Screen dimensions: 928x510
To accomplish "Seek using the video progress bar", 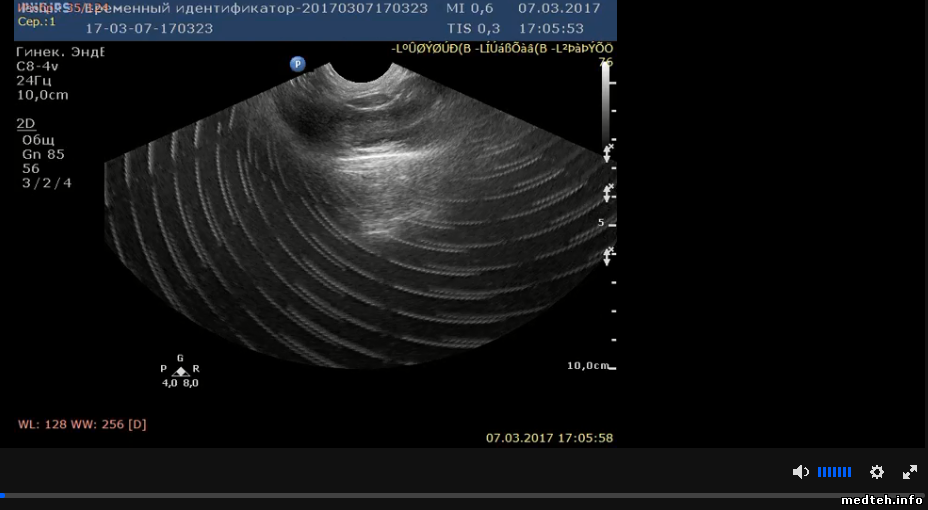I will point(400,495).
